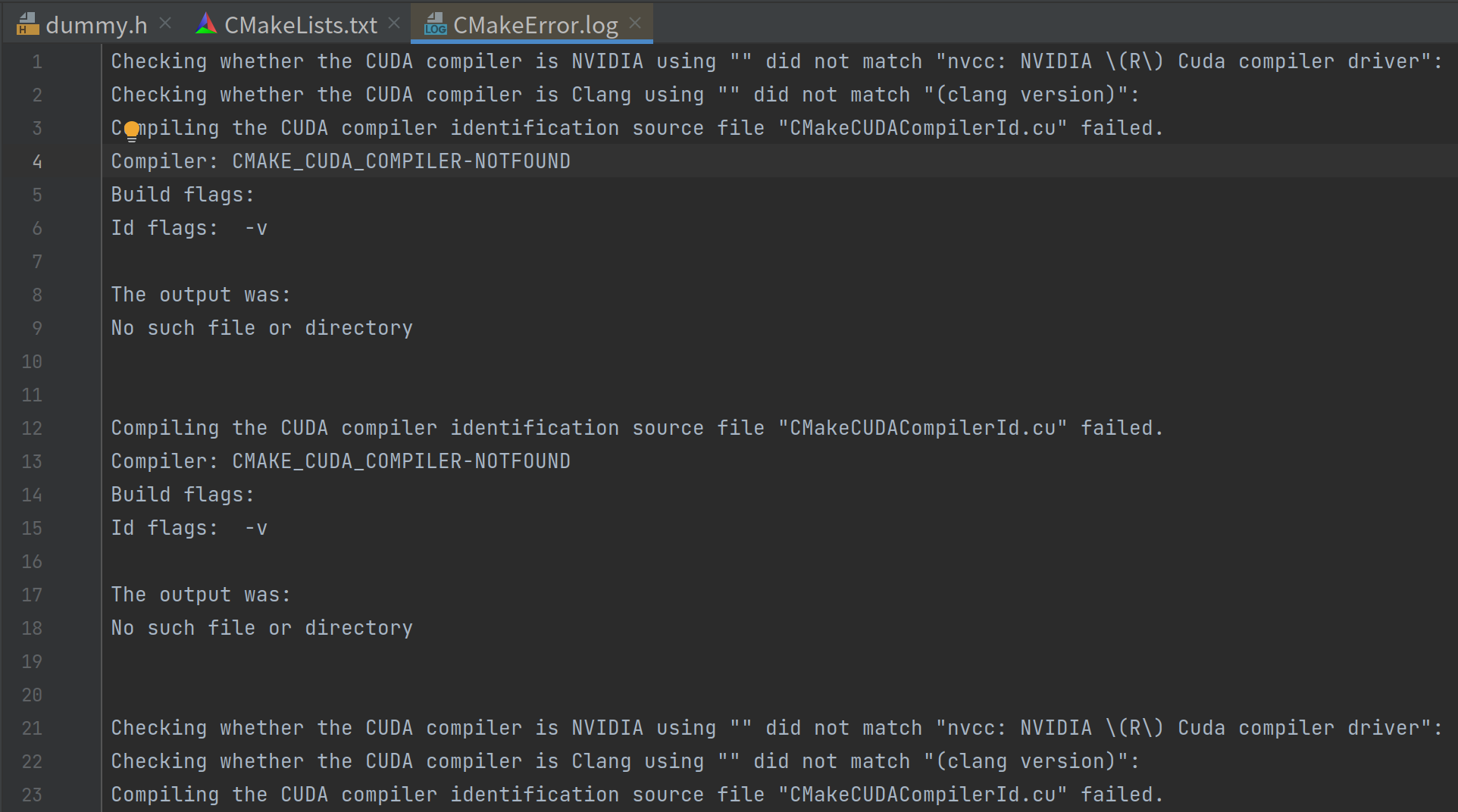
Task: Click the dummy.h header file icon
Action: (27, 24)
